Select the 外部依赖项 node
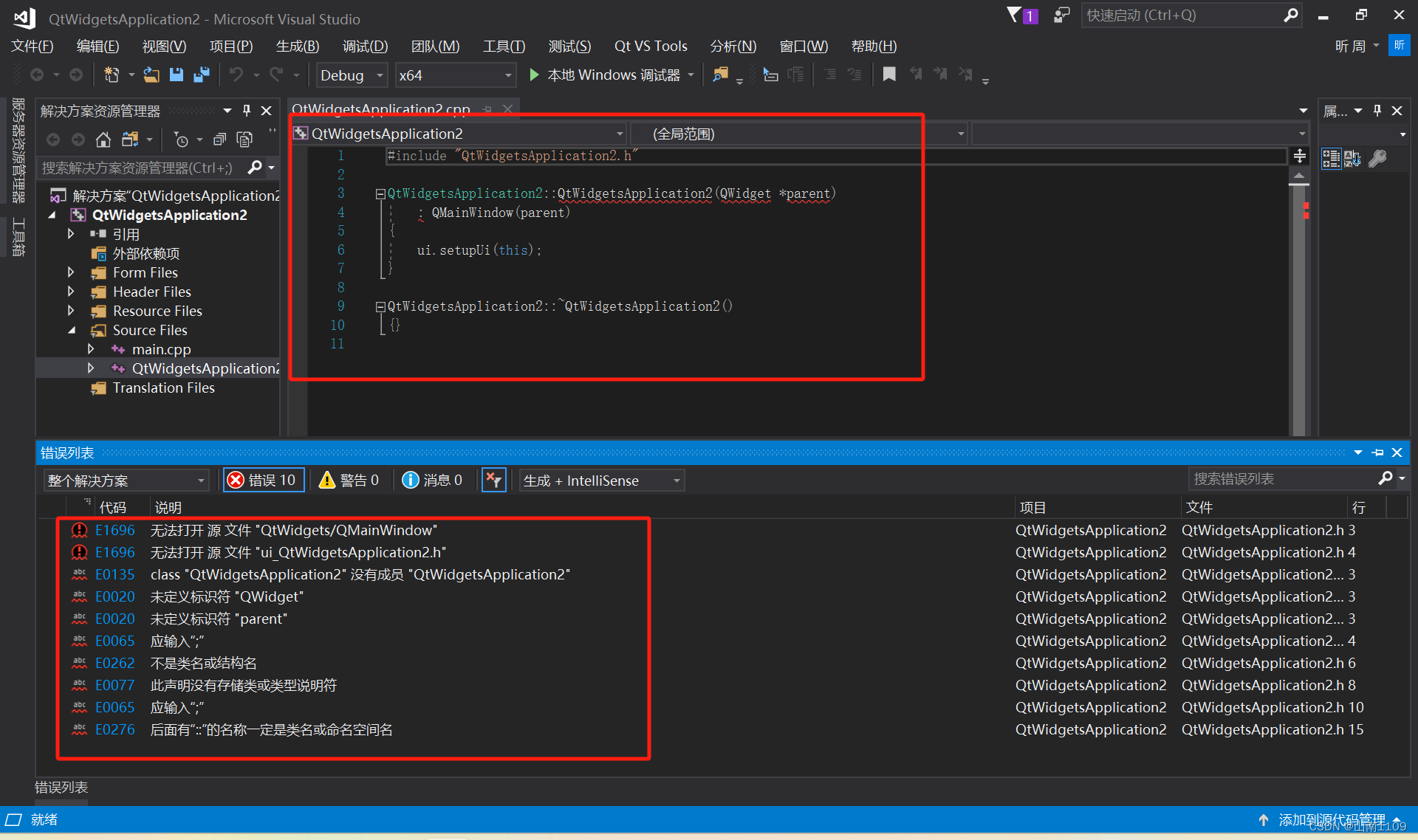Image resolution: width=1418 pixels, height=840 pixels. 146,253
